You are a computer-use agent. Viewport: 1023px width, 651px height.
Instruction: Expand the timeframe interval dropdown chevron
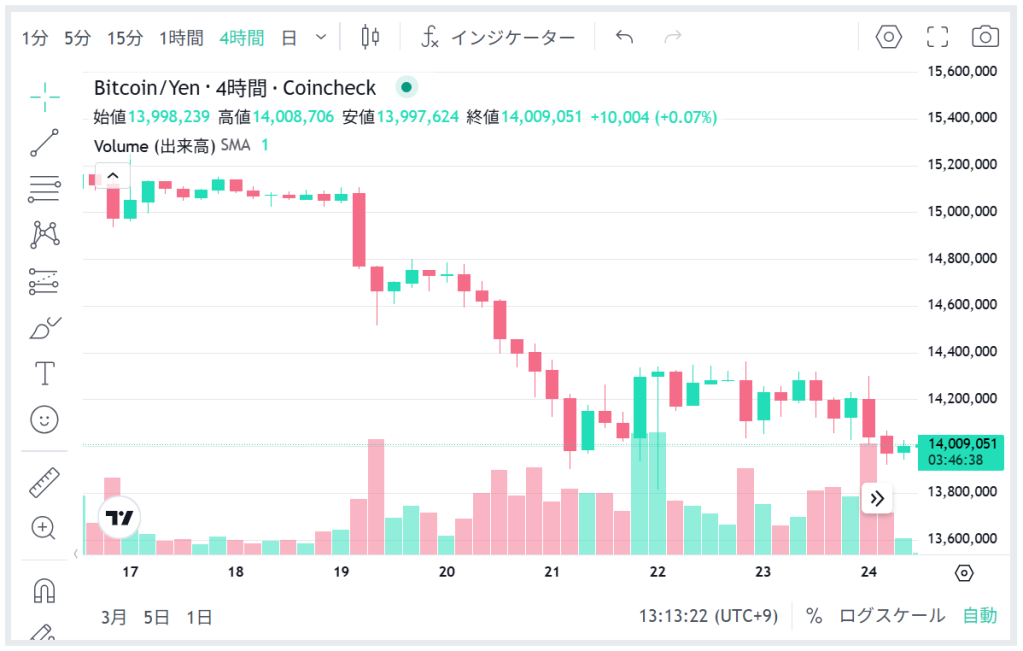[x=321, y=37]
